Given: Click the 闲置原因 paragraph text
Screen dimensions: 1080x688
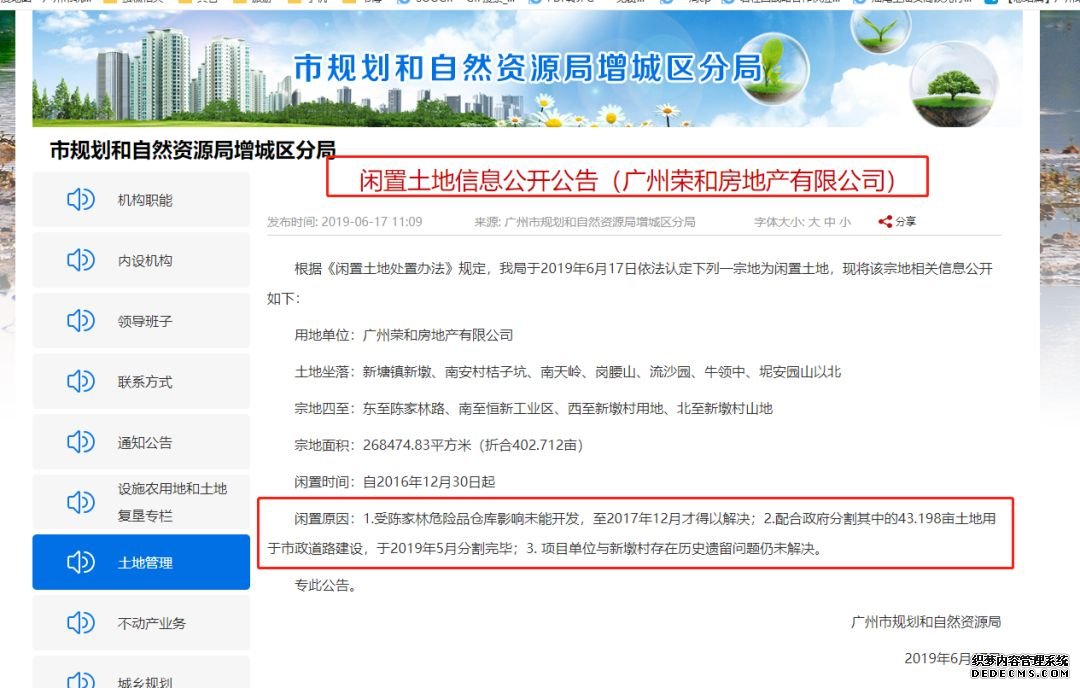Looking at the screenshot, I should pyautogui.click(x=632, y=533).
